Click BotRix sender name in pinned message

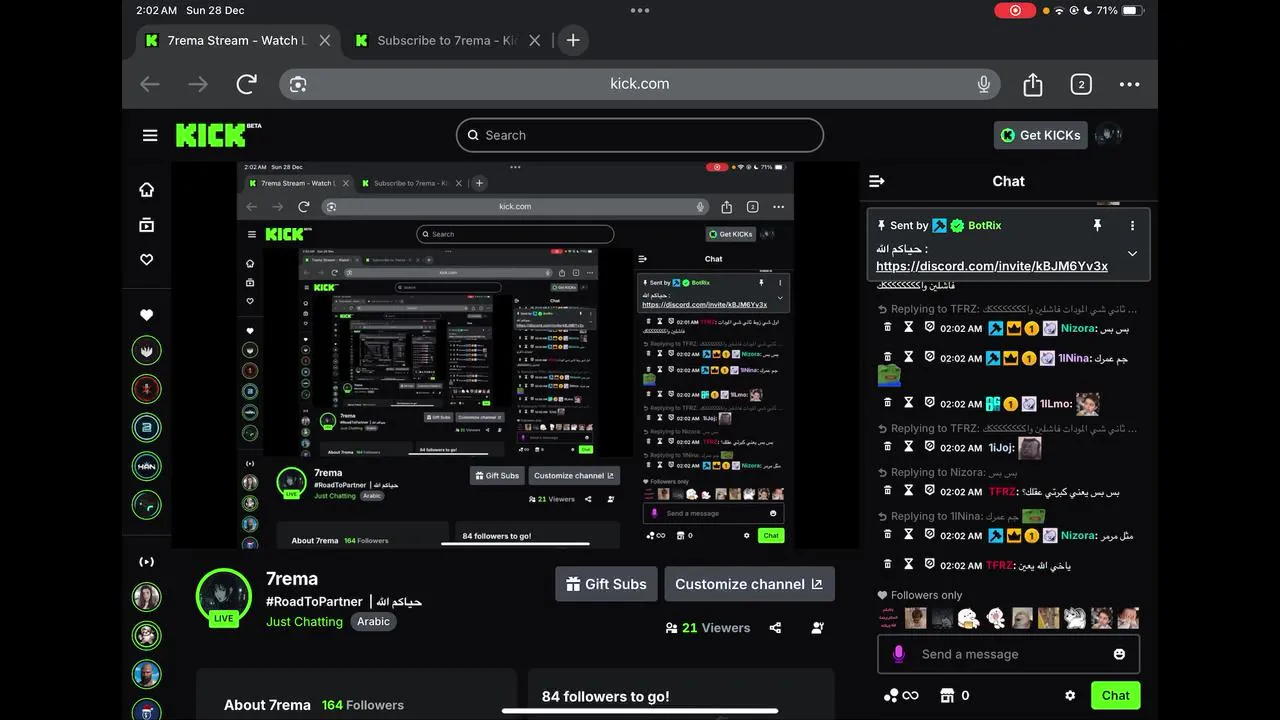click(x=984, y=226)
